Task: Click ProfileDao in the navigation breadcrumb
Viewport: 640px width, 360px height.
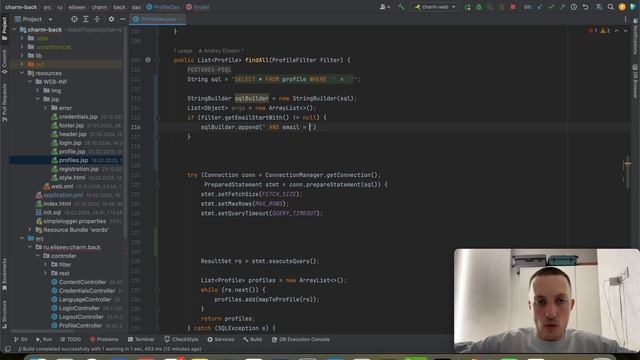Action: click(x=163, y=7)
